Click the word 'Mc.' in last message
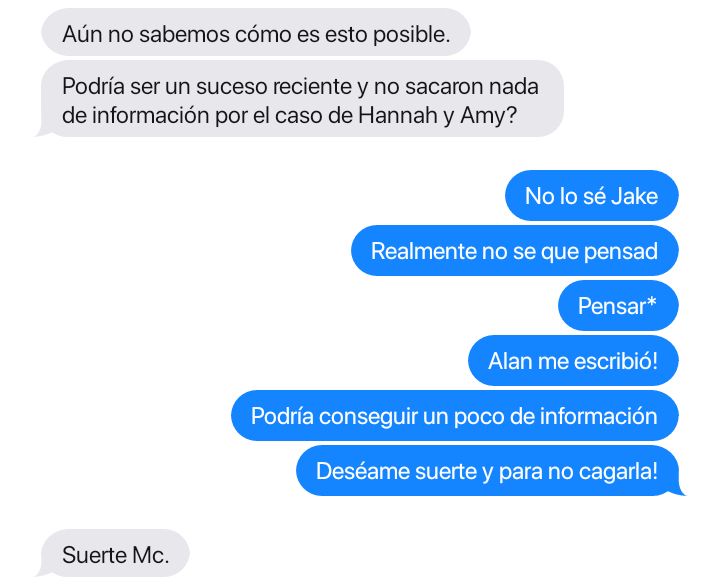This screenshot has height=588, width=720. click(x=151, y=555)
